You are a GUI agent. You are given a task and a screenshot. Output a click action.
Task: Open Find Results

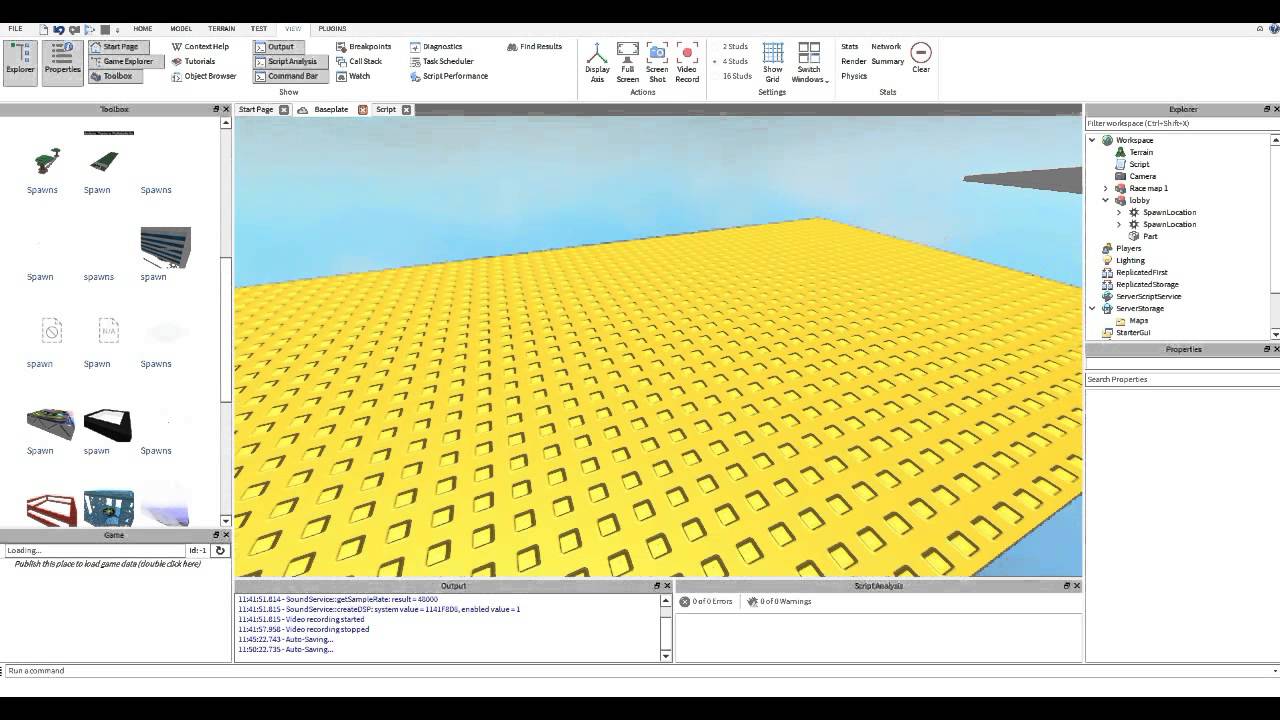click(x=534, y=47)
